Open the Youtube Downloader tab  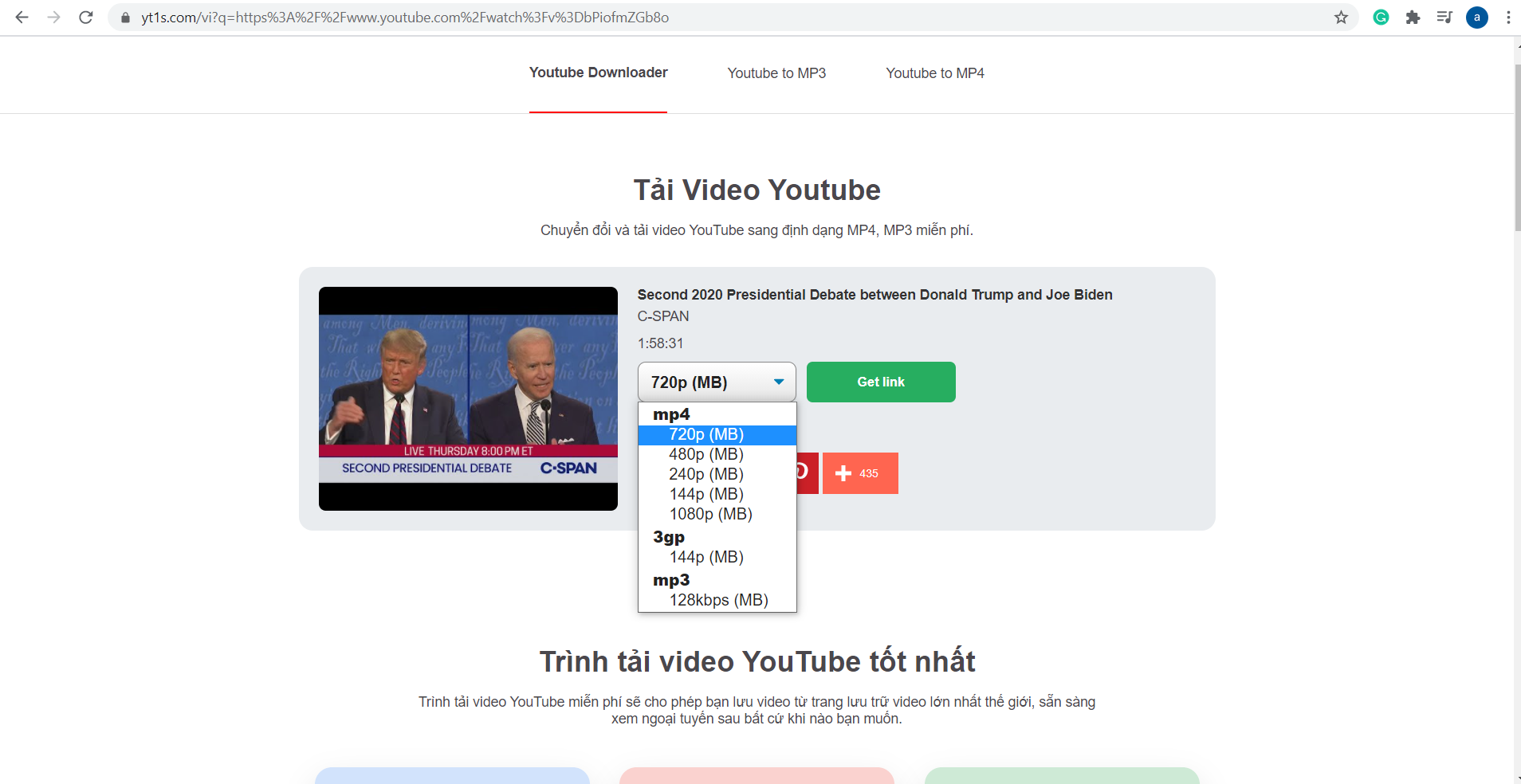click(x=598, y=73)
